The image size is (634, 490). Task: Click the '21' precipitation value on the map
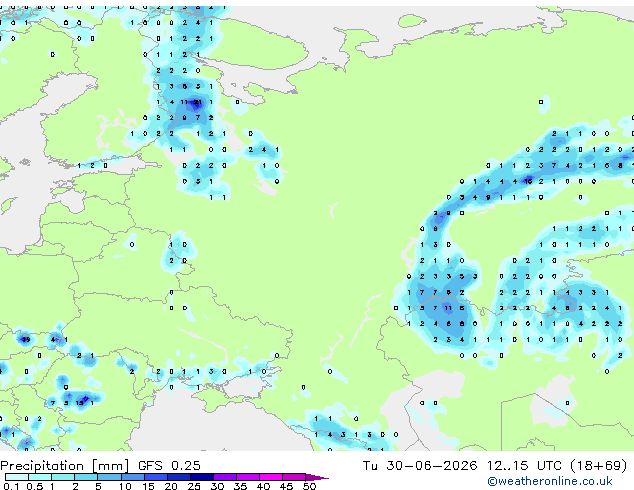tap(198, 102)
